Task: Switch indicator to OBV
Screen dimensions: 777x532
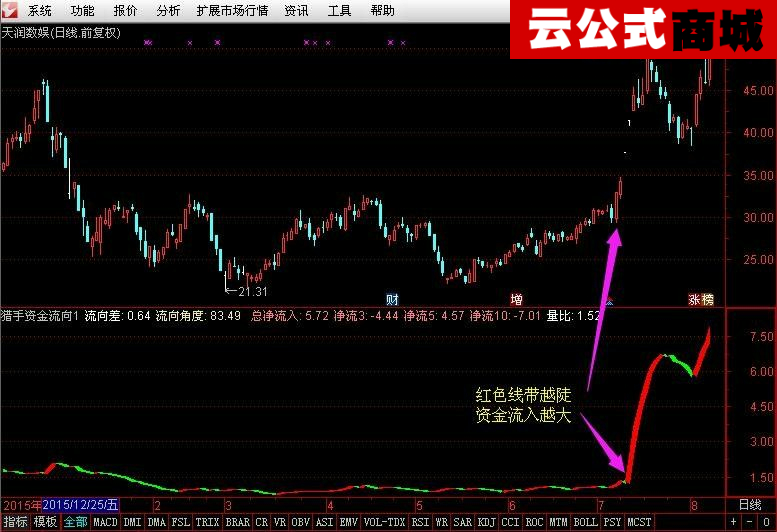Action: pyautogui.click(x=301, y=522)
